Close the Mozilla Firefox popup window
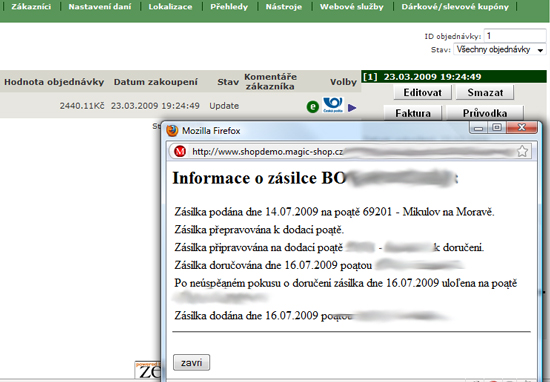The height and width of the screenshot is (382, 550). point(522,128)
